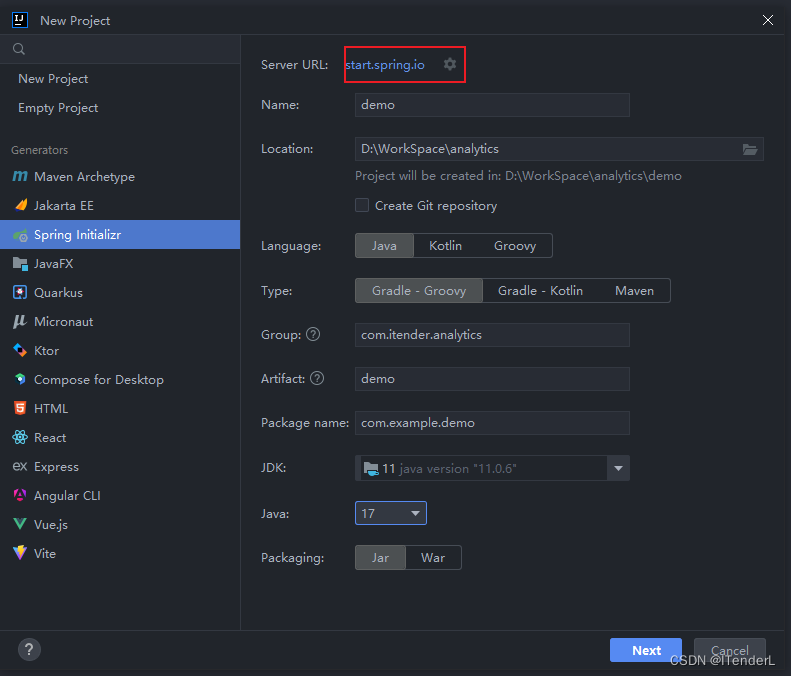
Task: Click the JDK folder icon
Action: pyautogui.click(x=371, y=469)
